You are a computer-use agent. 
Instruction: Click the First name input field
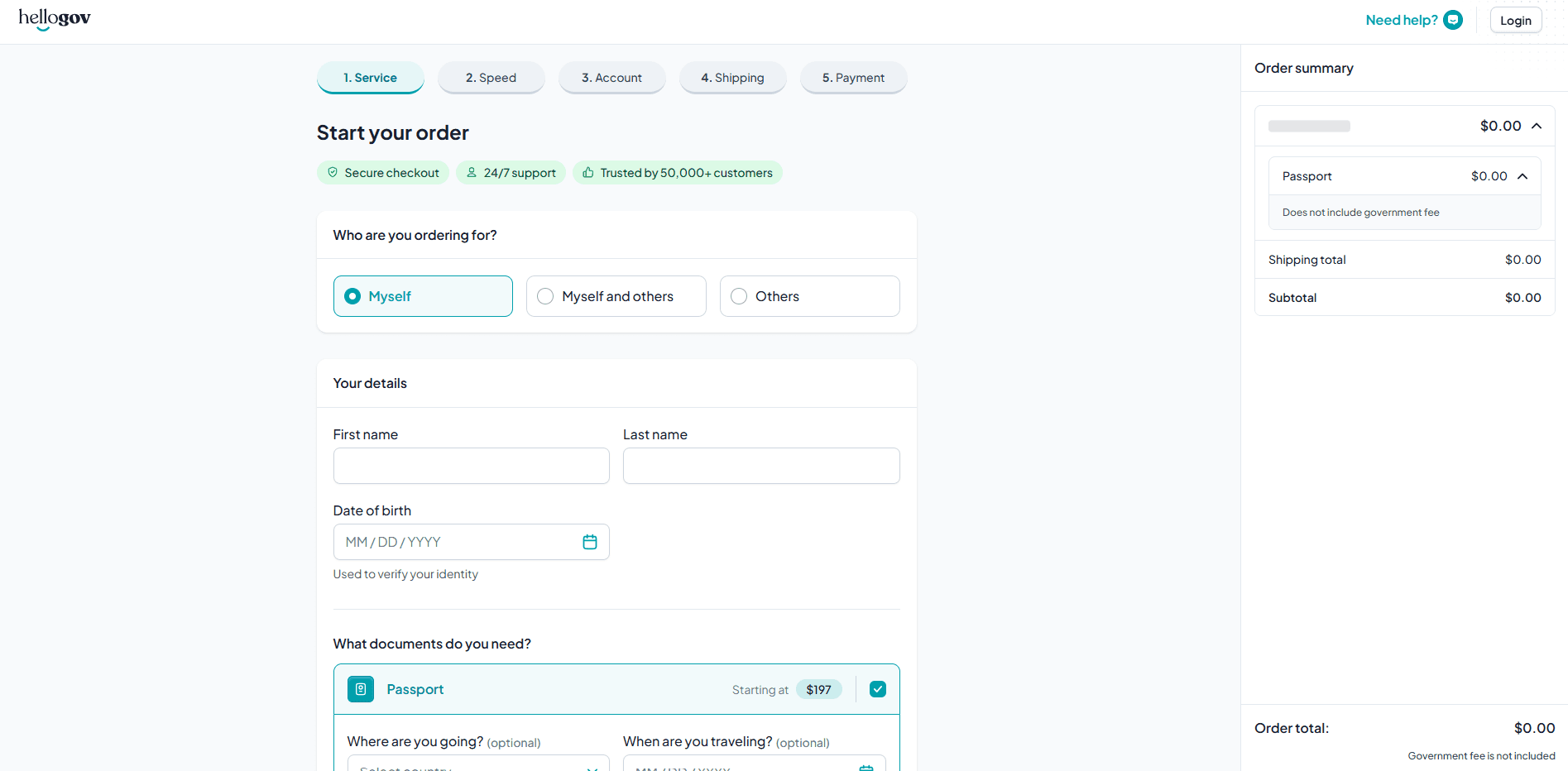[471, 466]
